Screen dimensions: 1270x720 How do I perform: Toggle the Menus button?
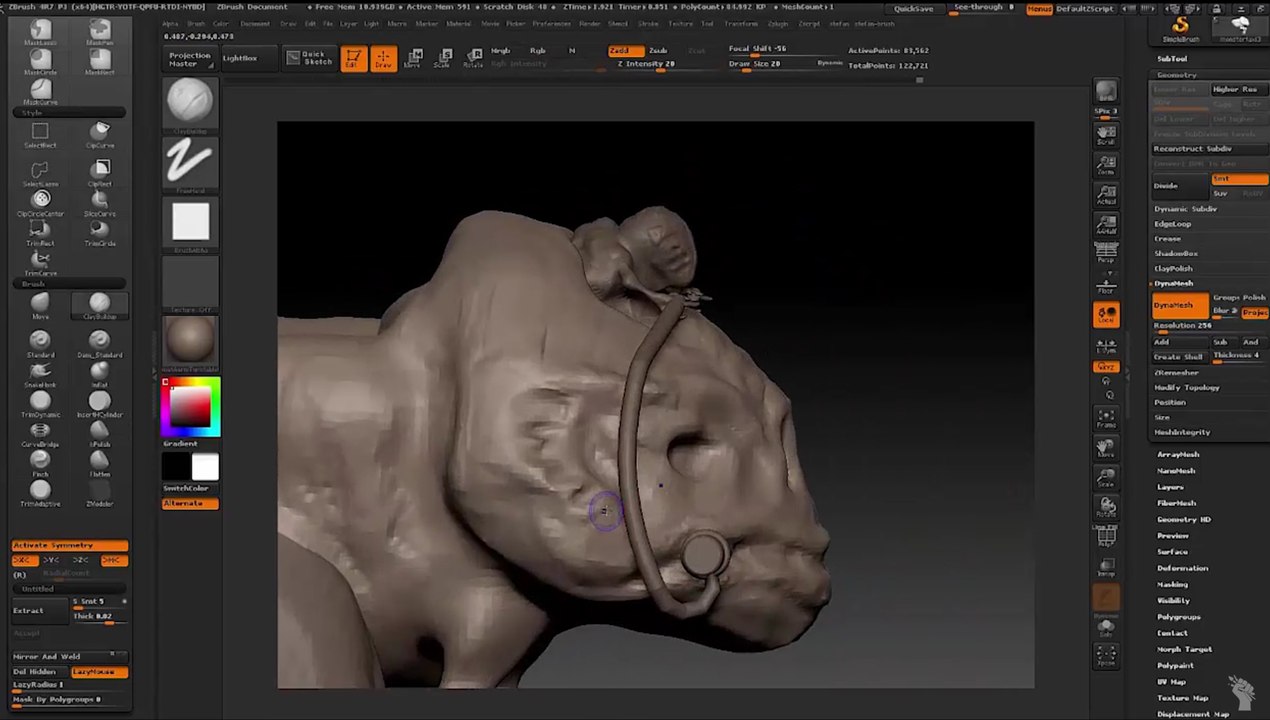coord(1039,8)
